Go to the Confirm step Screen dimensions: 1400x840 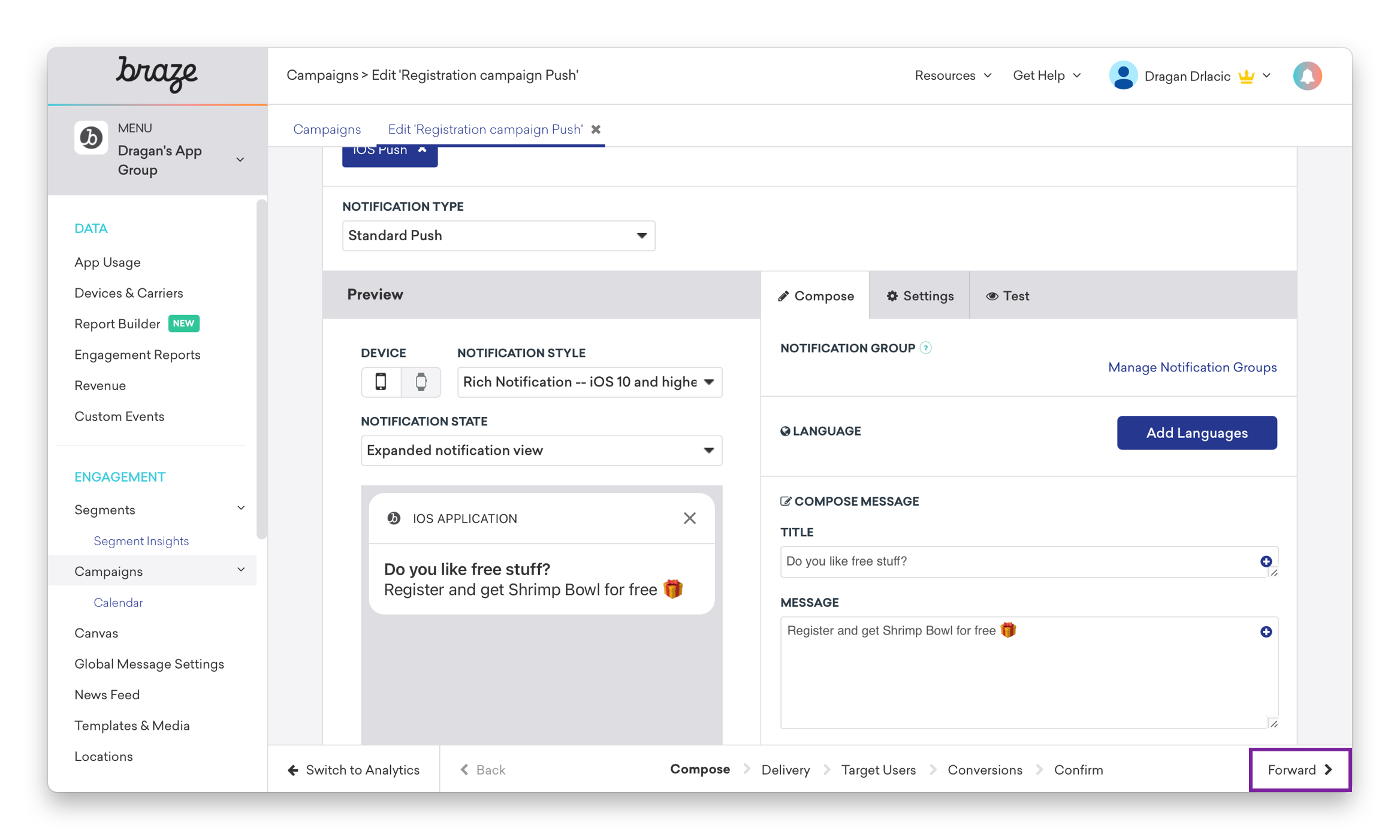[x=1078, y=770]
